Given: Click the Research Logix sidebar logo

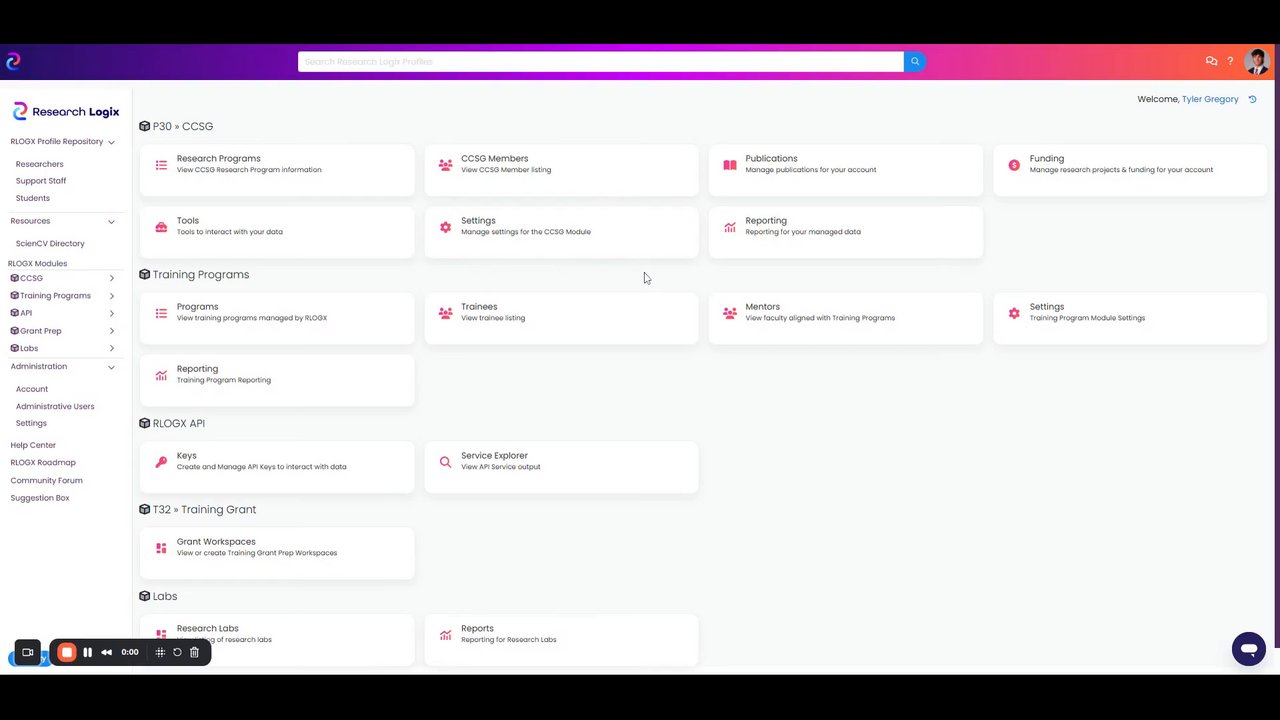Looking at the screenshot, I should (x=66, y=112).
